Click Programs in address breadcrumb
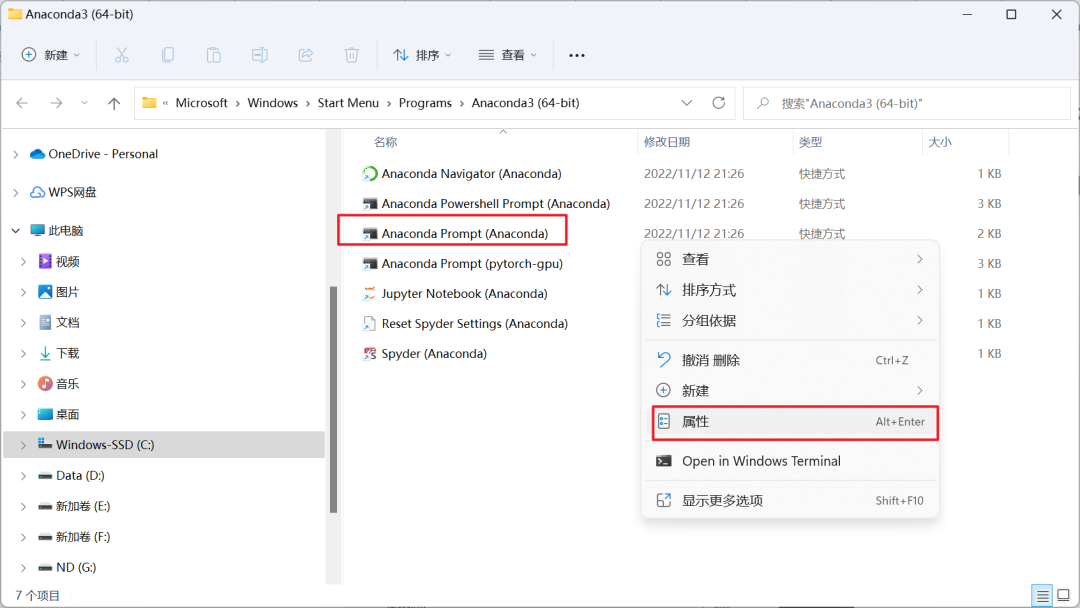 (425, 103)
